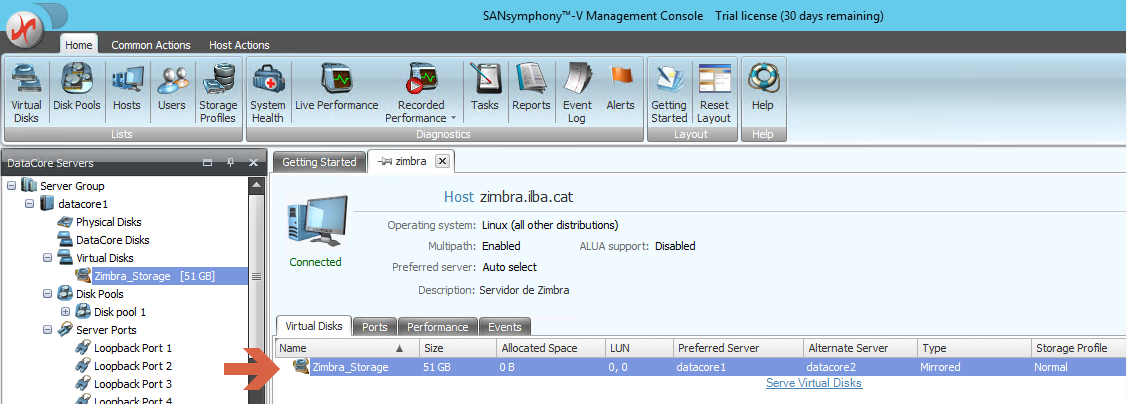
Task: Switch to the Host Actions ribbon tab
Action: pos(239,45)
